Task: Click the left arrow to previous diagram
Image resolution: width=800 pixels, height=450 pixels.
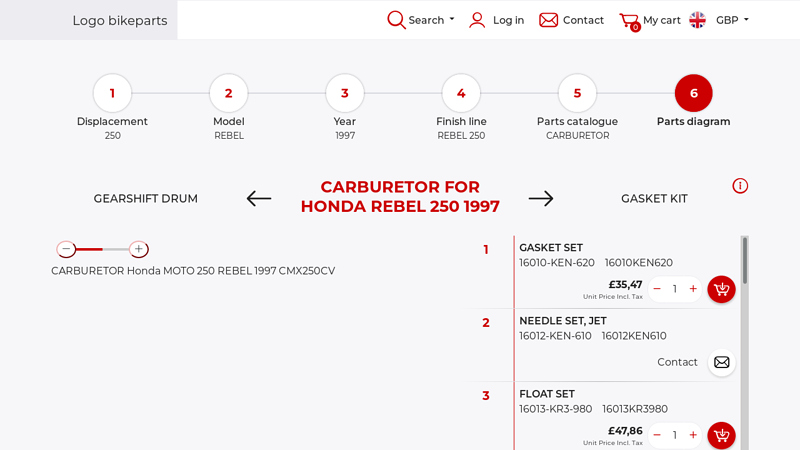Action: point(259,198)
